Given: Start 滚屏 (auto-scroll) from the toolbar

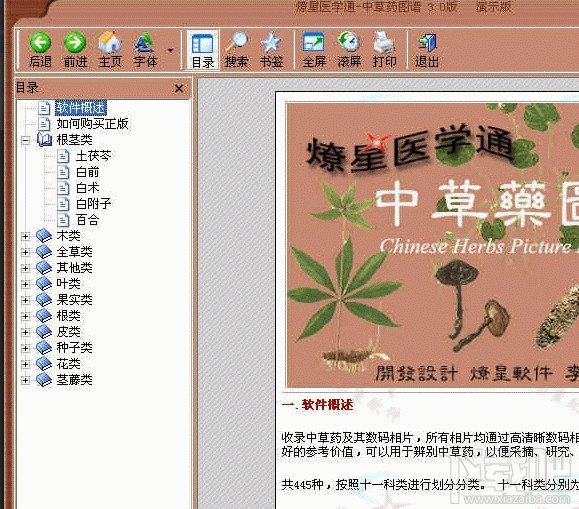Looking at the screenshot, I should (x=349, y=49).
